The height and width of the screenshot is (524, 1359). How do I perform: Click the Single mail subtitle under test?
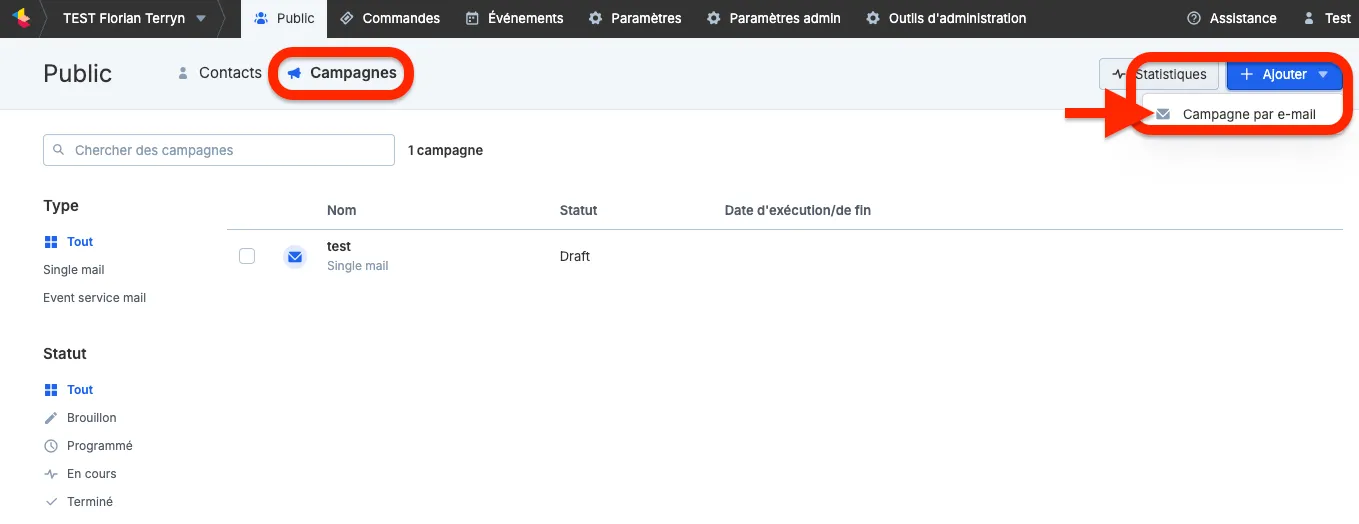pyautogui.click(x=358, y=266)
